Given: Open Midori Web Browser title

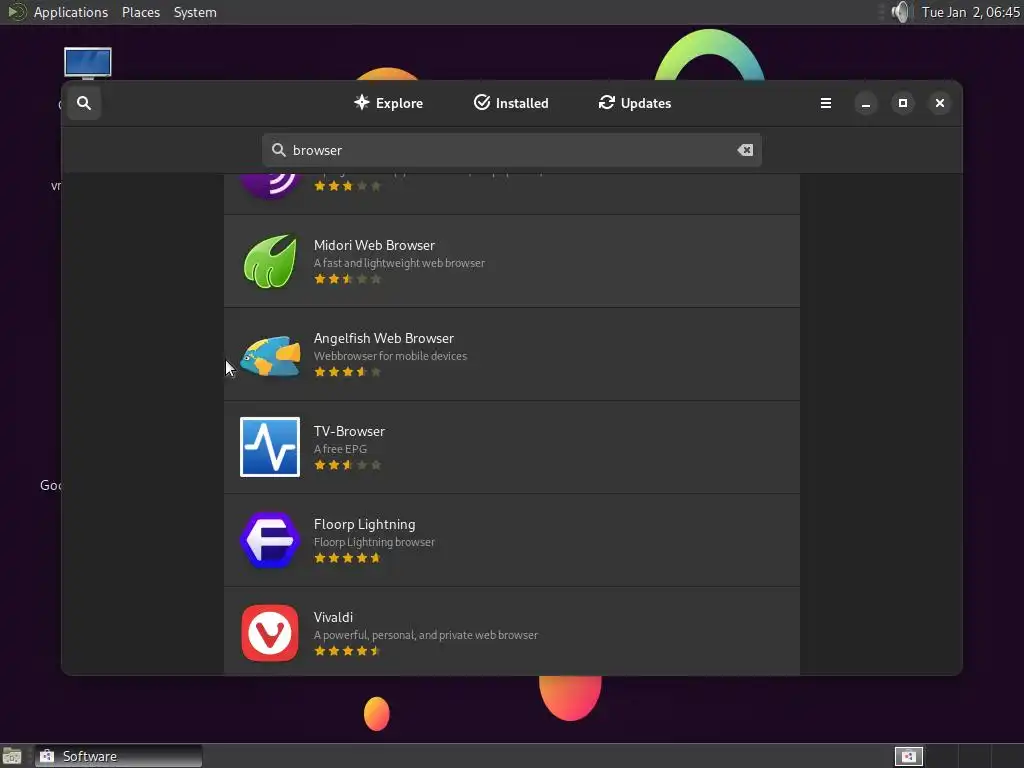Looking at the screenshot, I should [x=374, y=245].
